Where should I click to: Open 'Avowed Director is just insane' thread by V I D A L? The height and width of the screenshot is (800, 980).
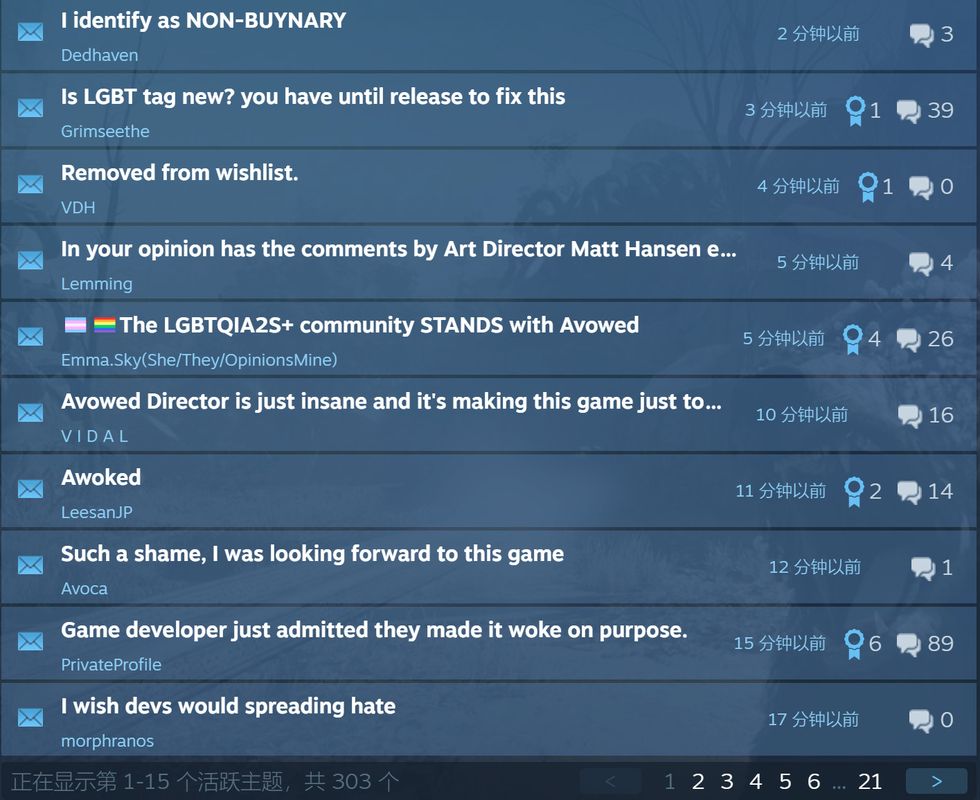point(391,401)
